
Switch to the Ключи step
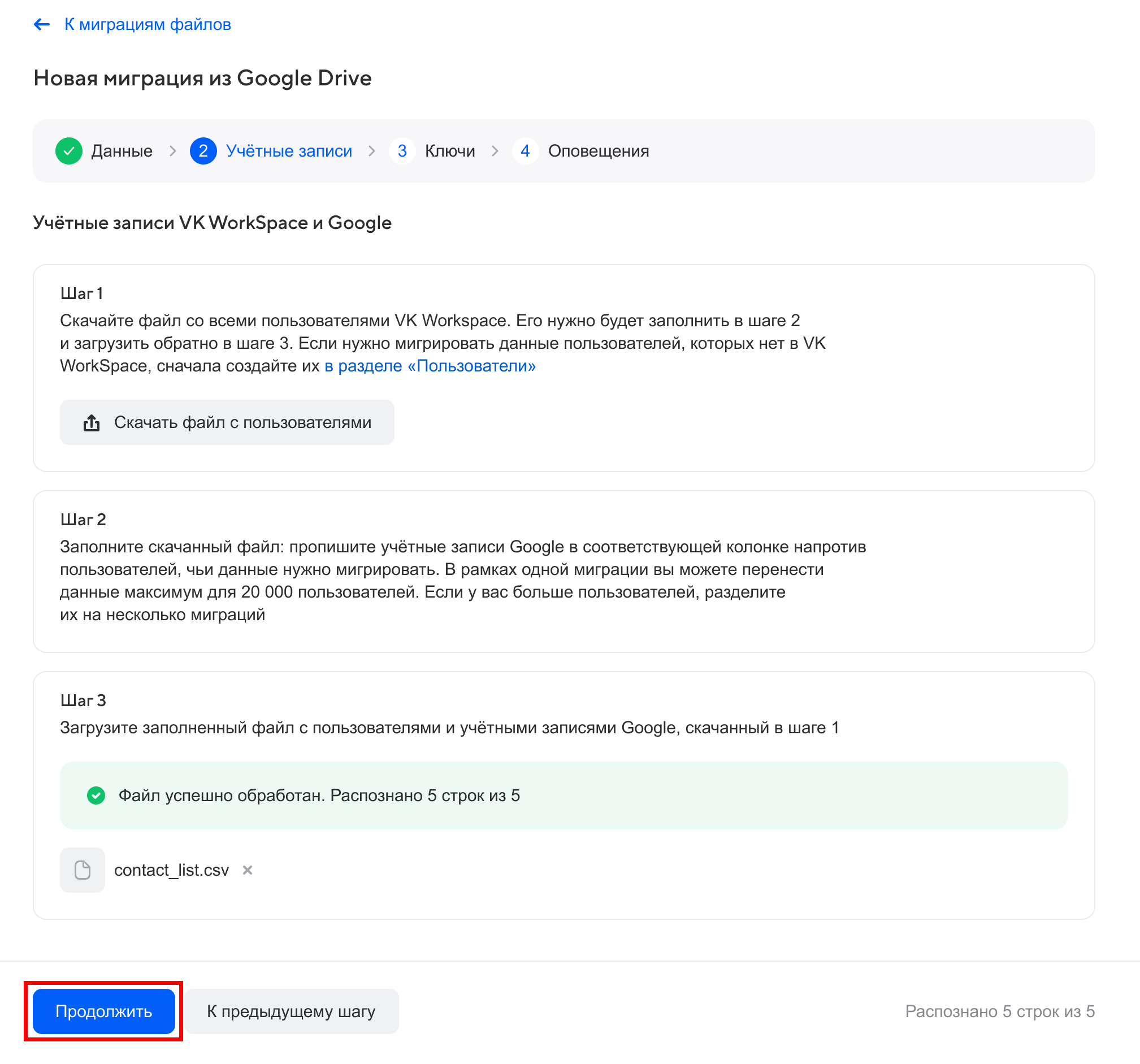(x=449, y=150)
